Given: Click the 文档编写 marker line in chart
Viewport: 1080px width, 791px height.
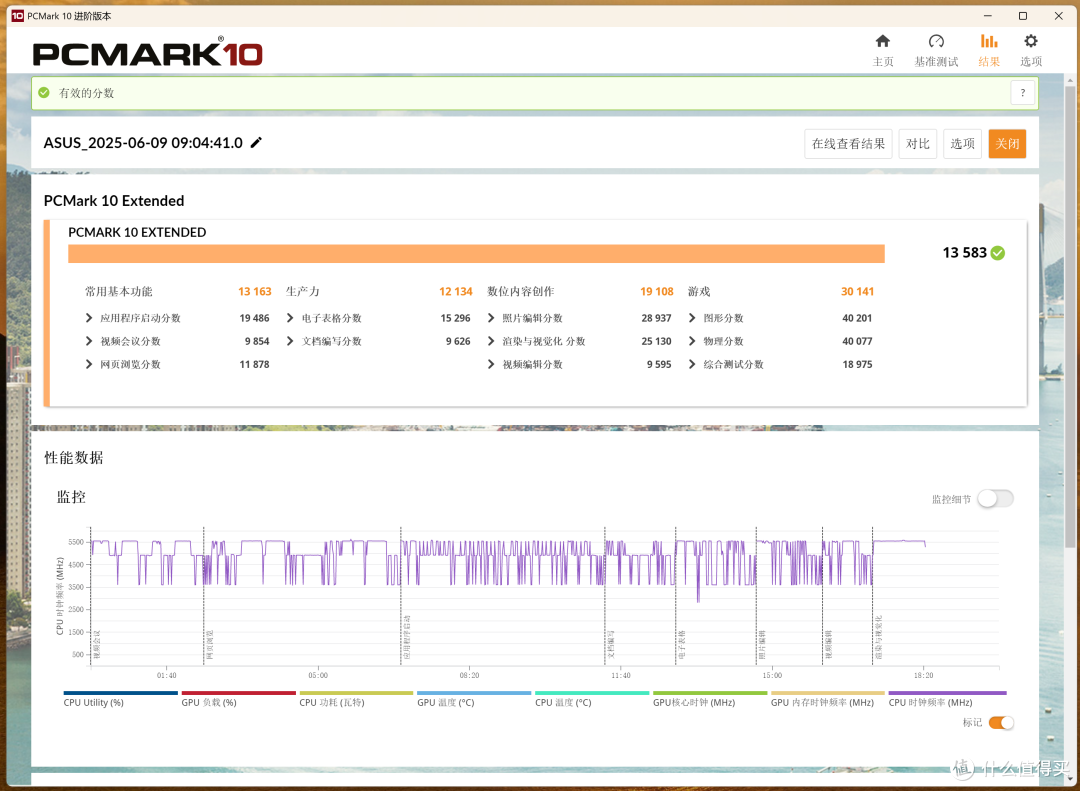Looking at the screenshot, I should pos(605,597).
